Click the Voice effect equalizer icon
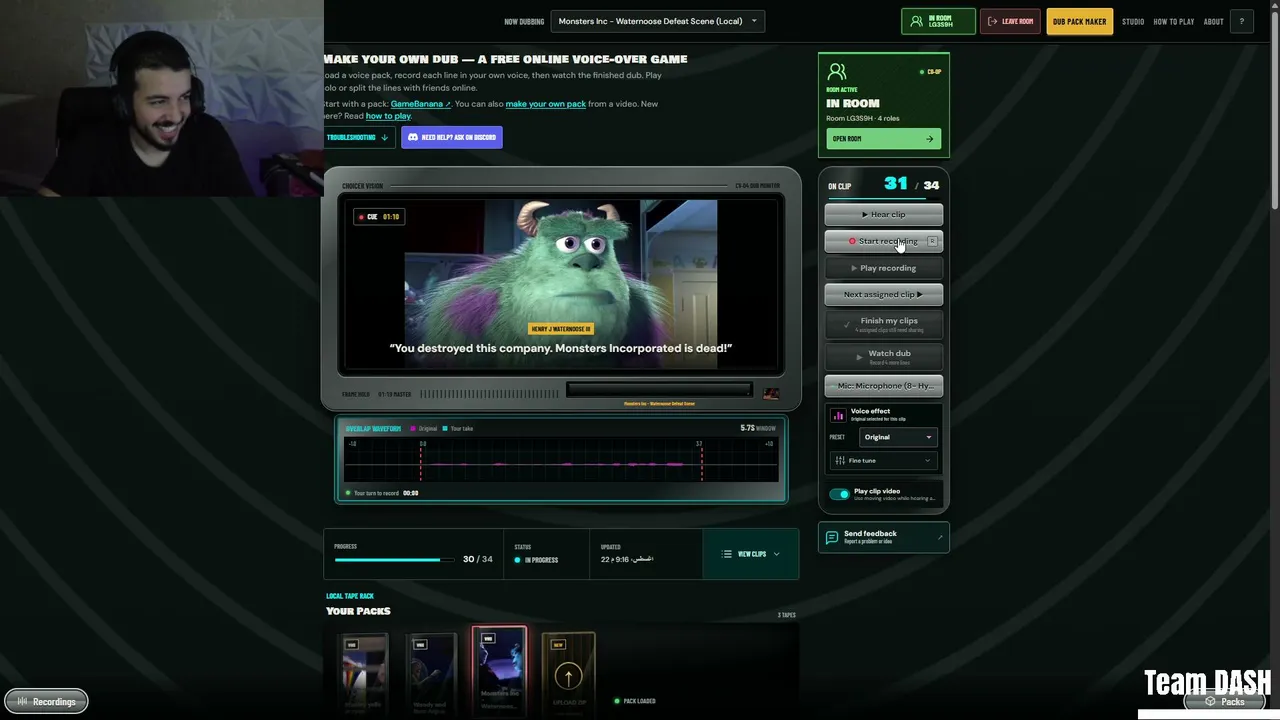 point(839,415)
